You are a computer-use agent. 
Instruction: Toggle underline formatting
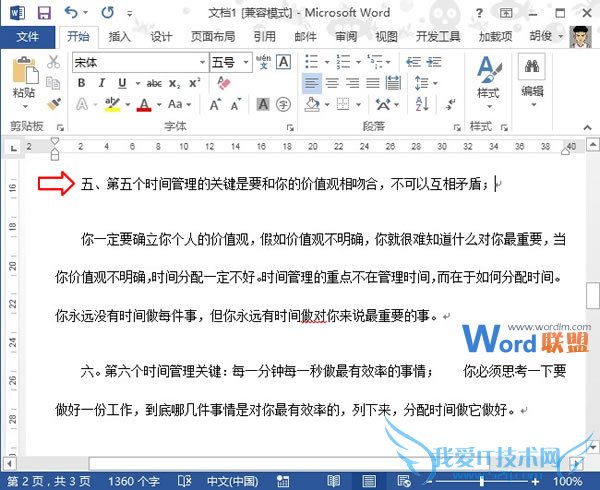[x=122, y=83]
